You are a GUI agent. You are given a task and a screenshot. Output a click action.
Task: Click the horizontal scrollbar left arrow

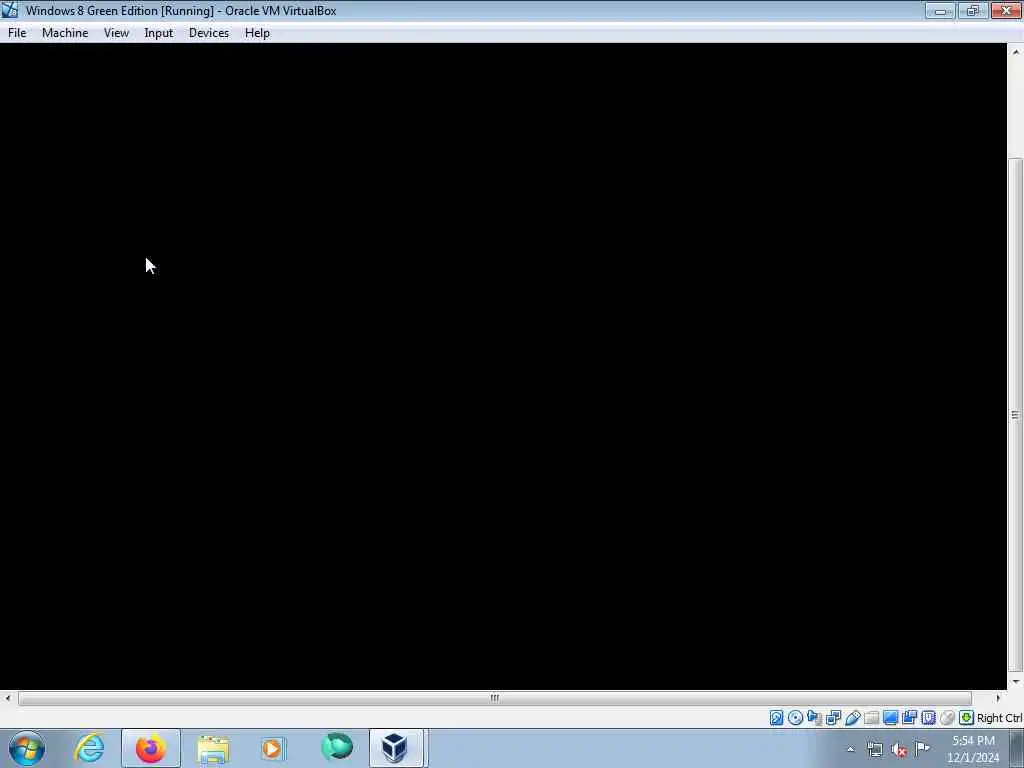[x=7, y=698]
